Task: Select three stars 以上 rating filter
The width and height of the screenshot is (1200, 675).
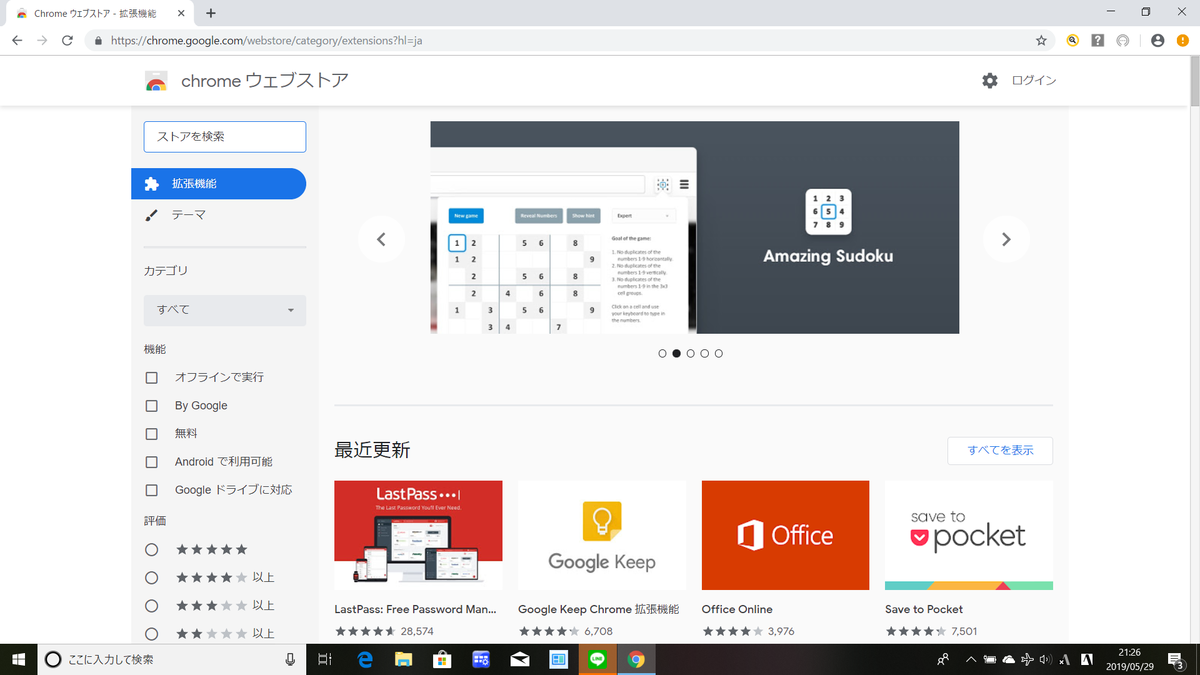Action: 152,606
